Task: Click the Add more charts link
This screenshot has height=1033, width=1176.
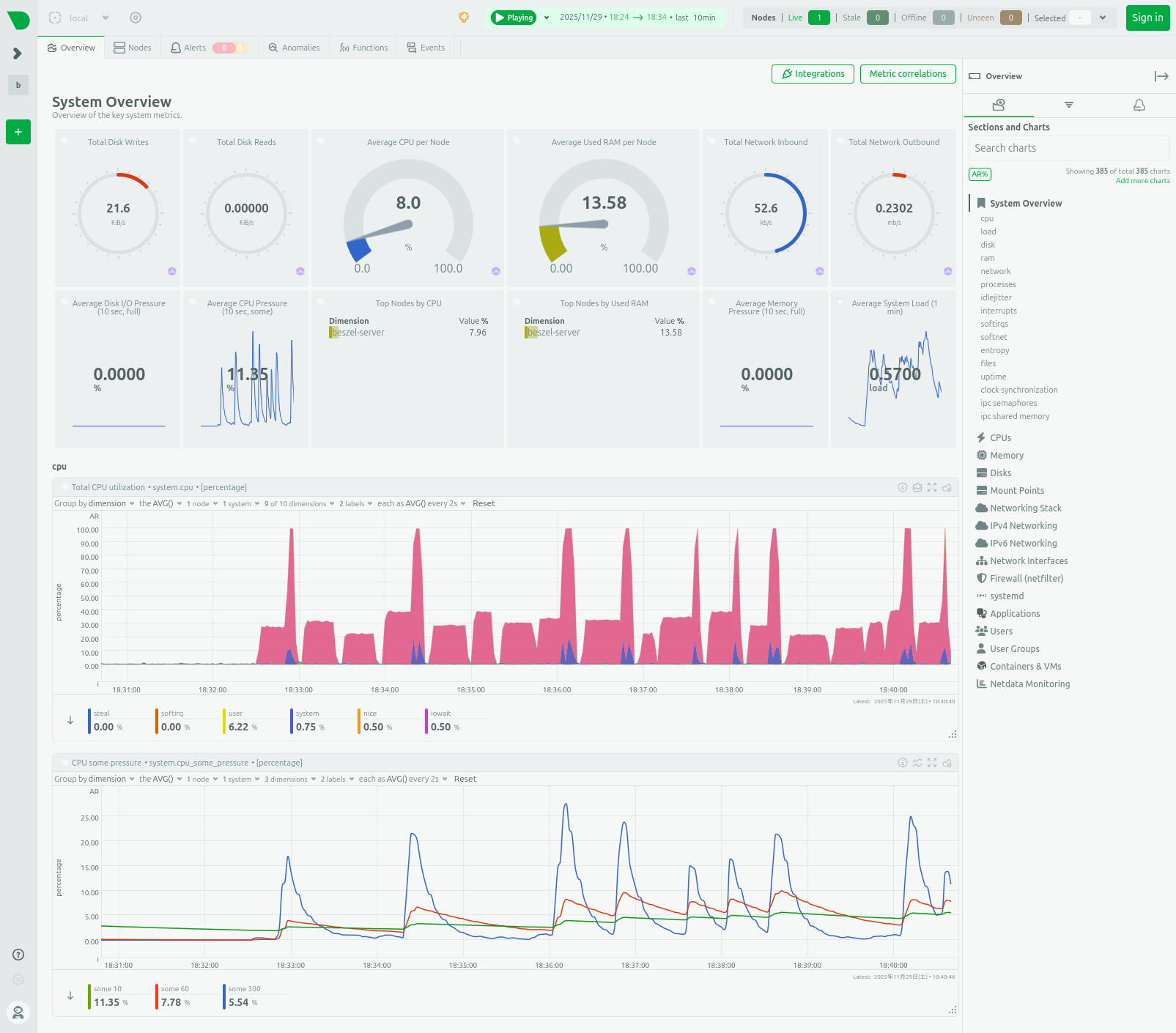Action: [x=1142, y=181]
